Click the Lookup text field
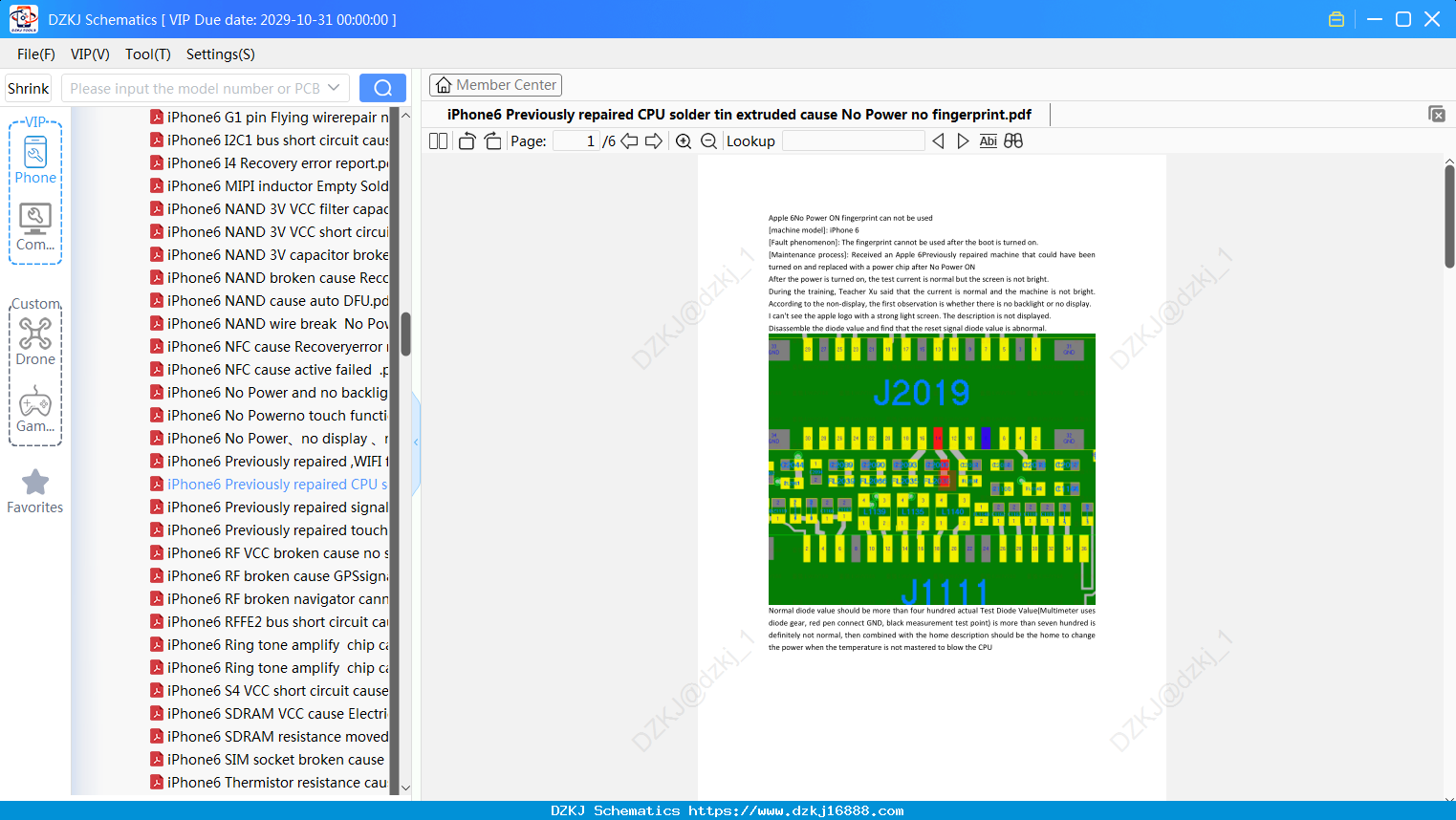 [853, 141]
